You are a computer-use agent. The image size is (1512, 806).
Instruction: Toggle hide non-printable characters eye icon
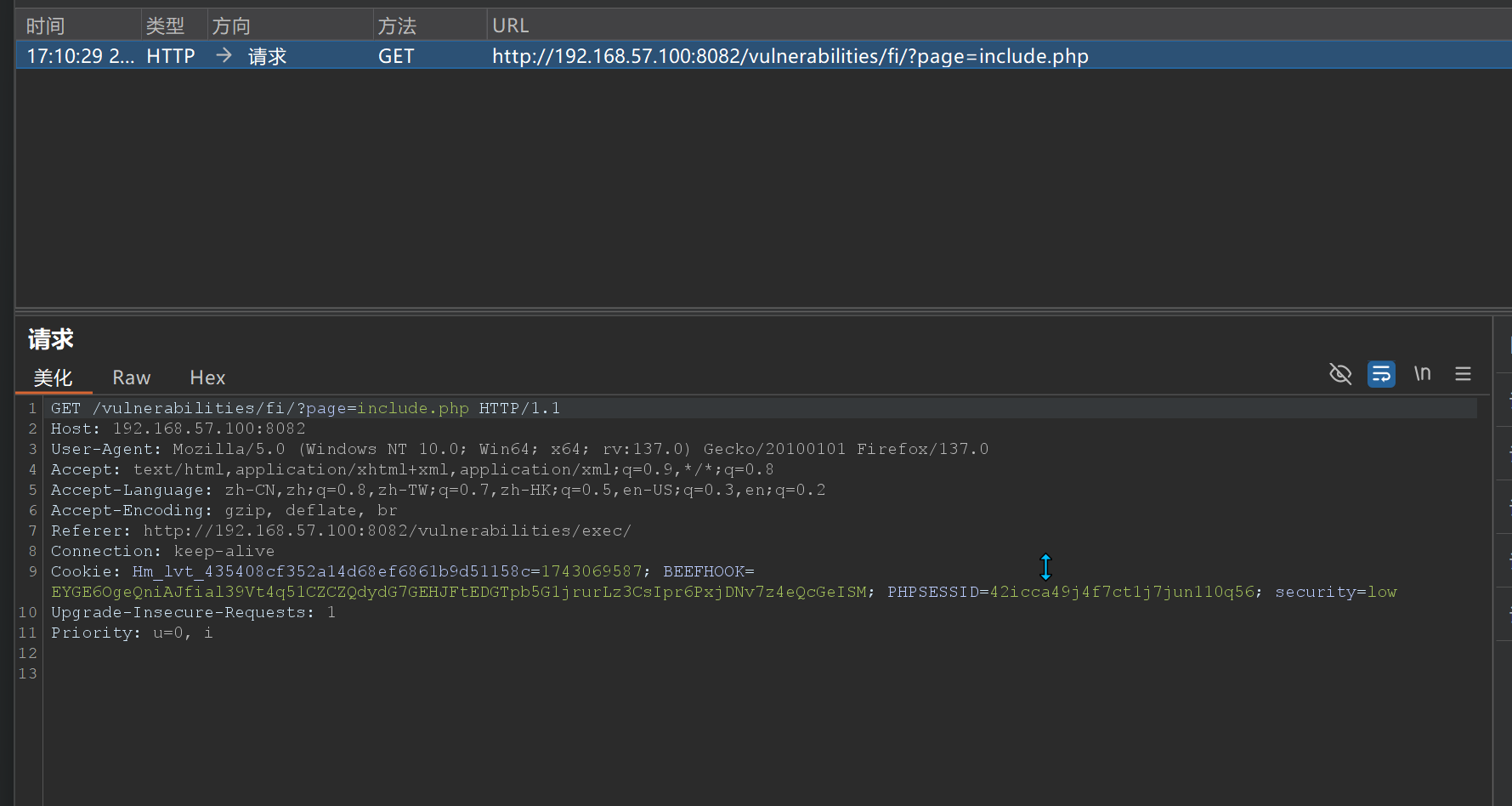click(1340, 374)
